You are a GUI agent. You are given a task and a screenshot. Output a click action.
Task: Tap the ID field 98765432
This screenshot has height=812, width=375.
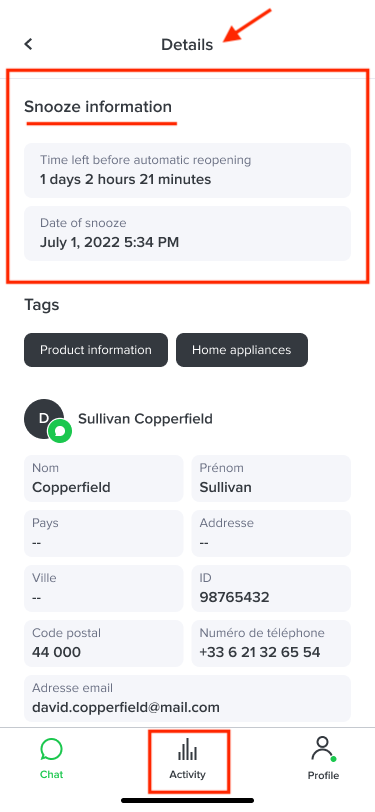(x=271, y=588)
